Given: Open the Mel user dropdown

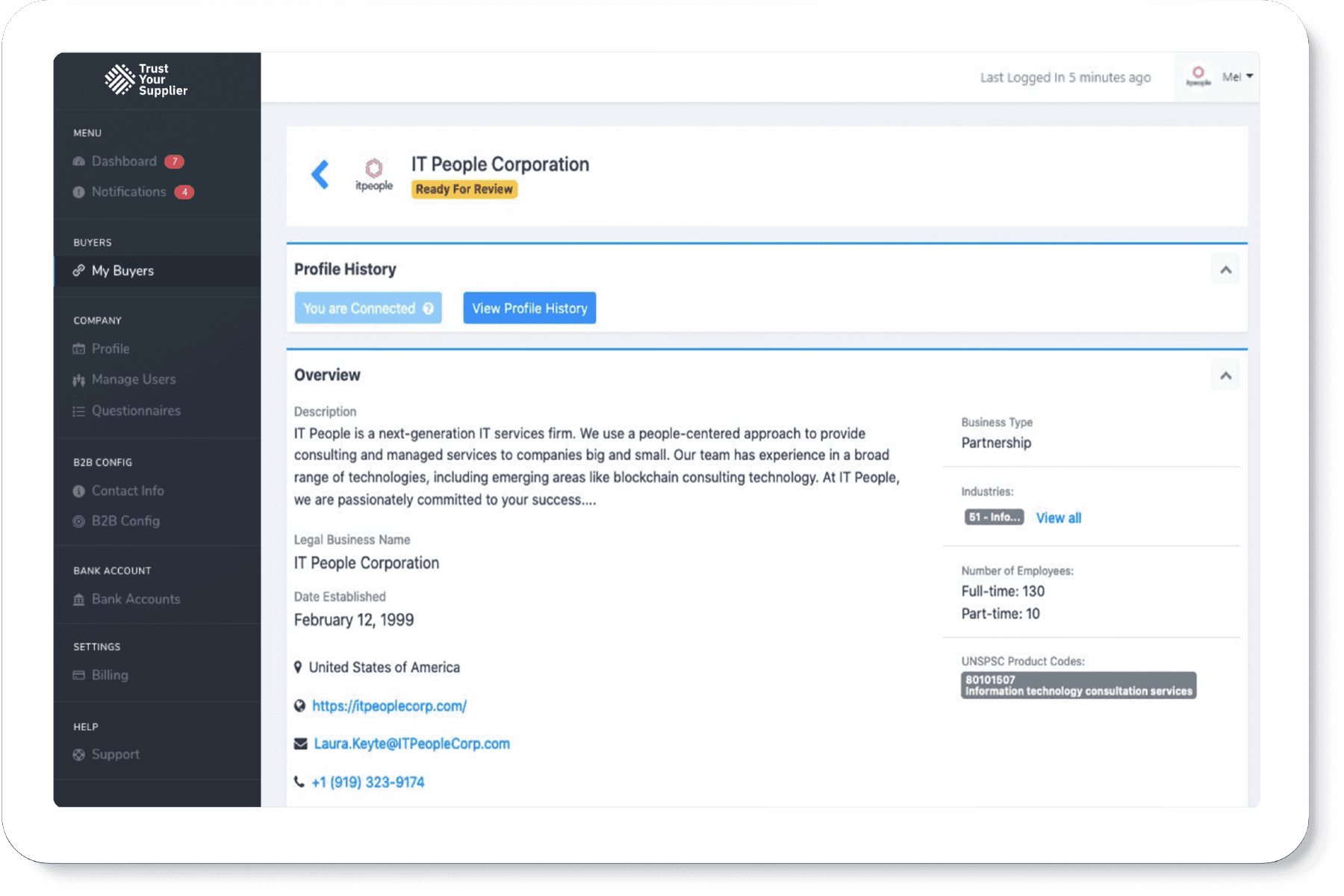Looking at the screenshot, I should (1237, 77).
